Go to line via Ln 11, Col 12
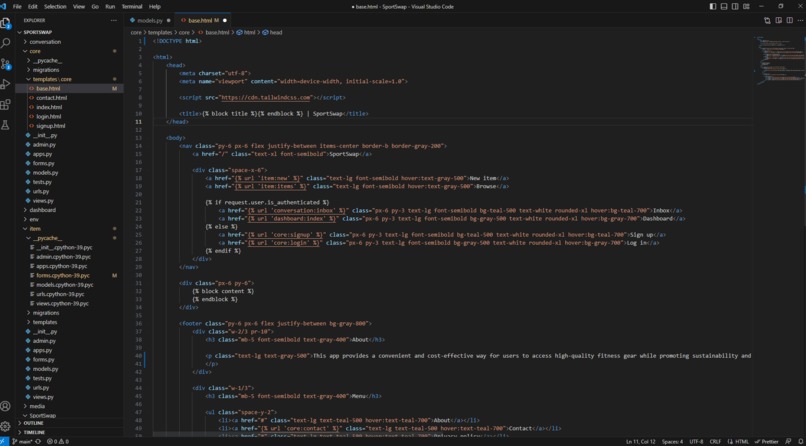 [640, 441]
